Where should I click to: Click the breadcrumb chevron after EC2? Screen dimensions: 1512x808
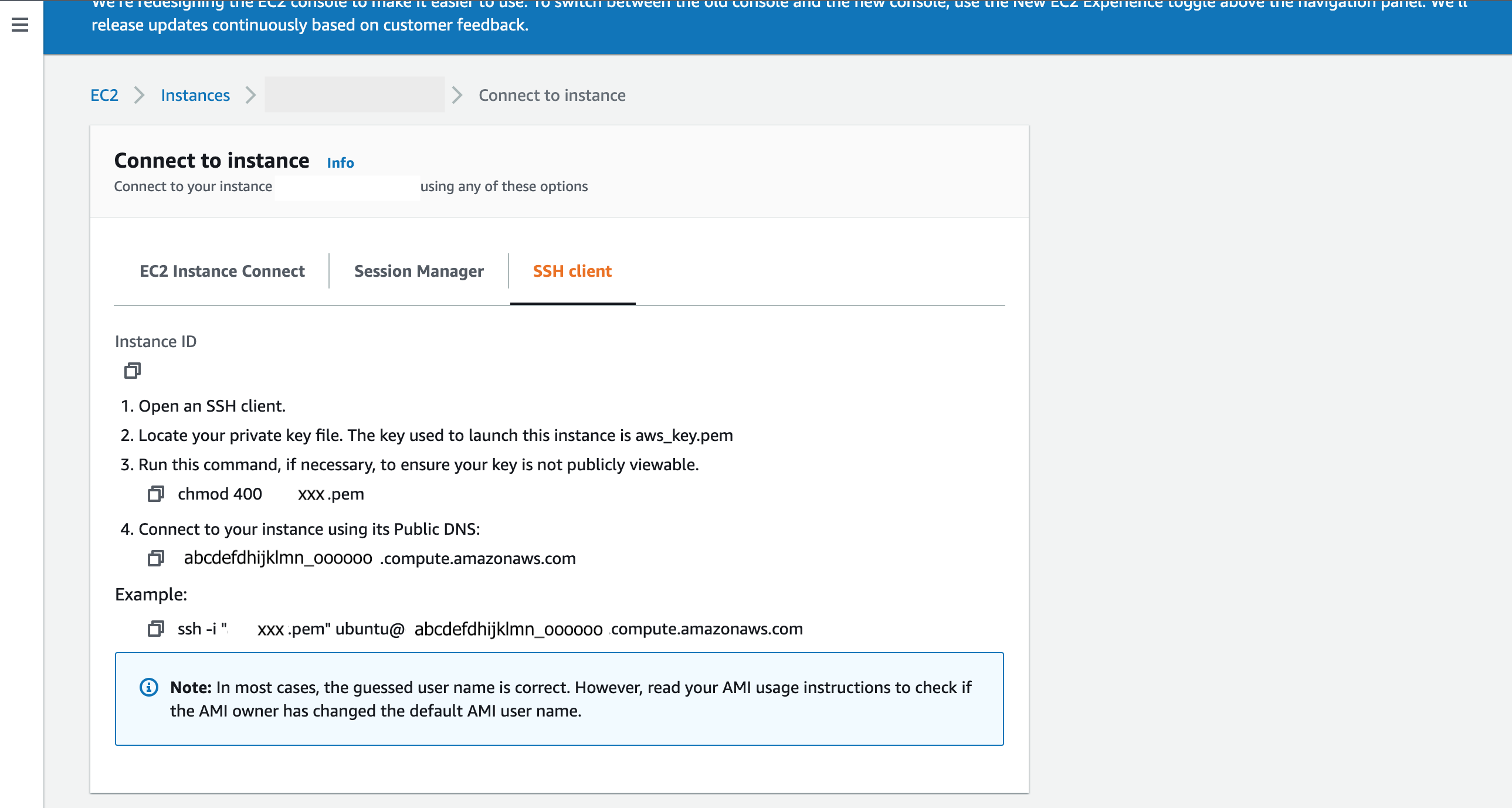[139, 95]
